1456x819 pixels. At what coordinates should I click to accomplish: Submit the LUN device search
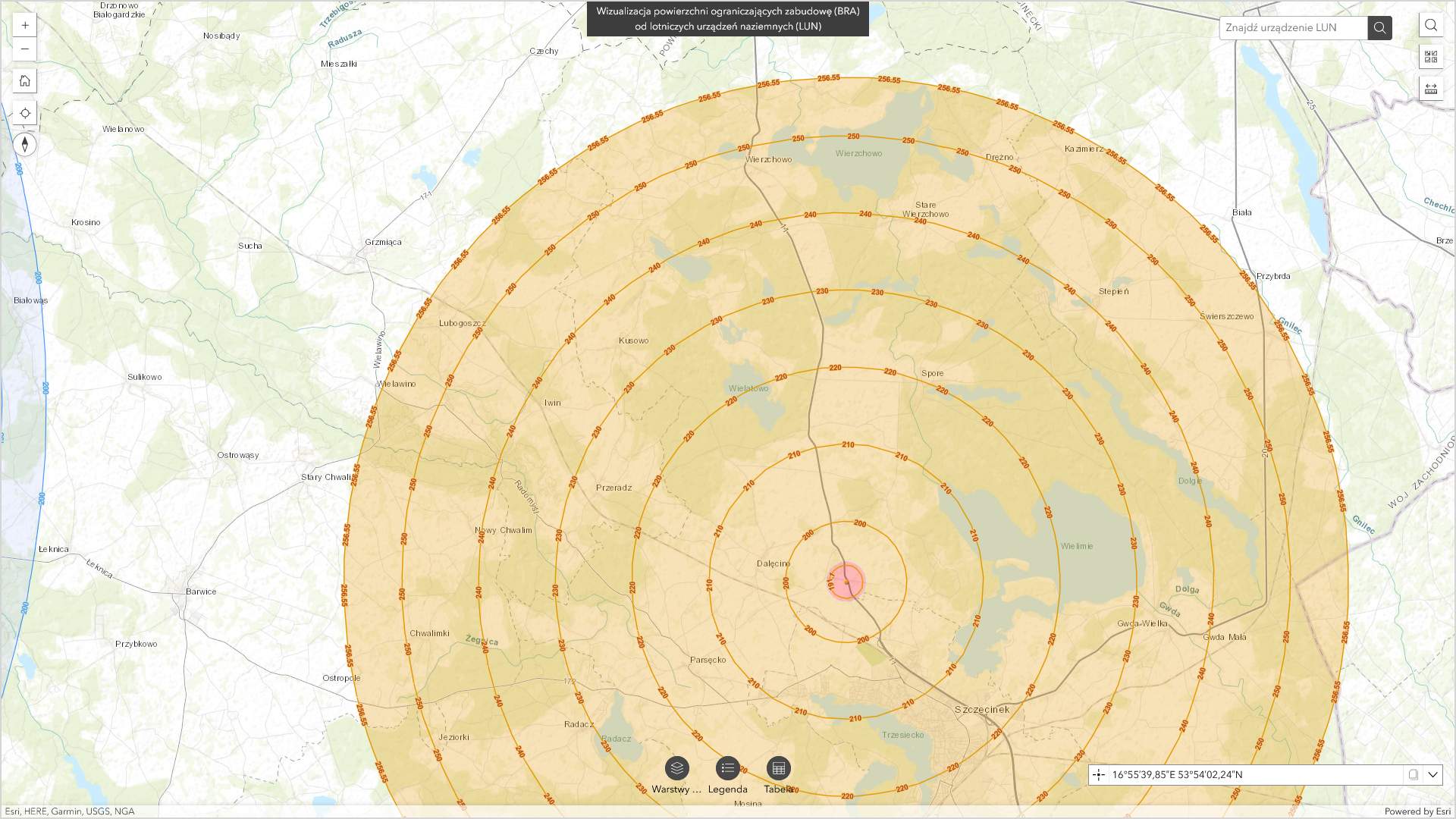(1379, 28)
